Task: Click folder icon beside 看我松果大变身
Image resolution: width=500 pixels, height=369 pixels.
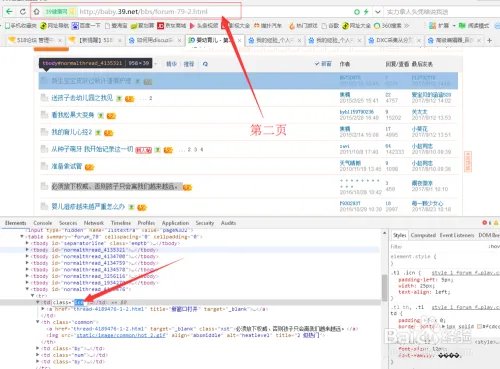Action: tap(44, 115)
